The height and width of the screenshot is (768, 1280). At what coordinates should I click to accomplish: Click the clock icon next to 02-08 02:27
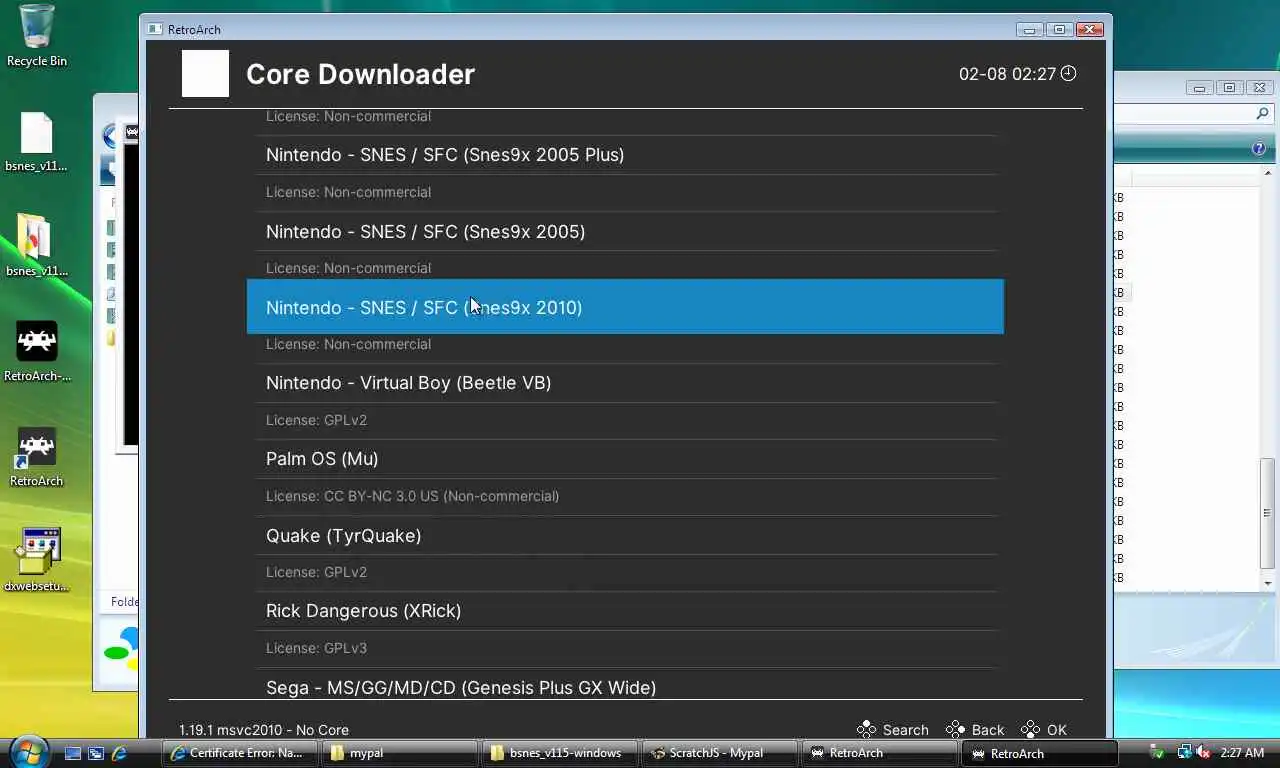1068,73
